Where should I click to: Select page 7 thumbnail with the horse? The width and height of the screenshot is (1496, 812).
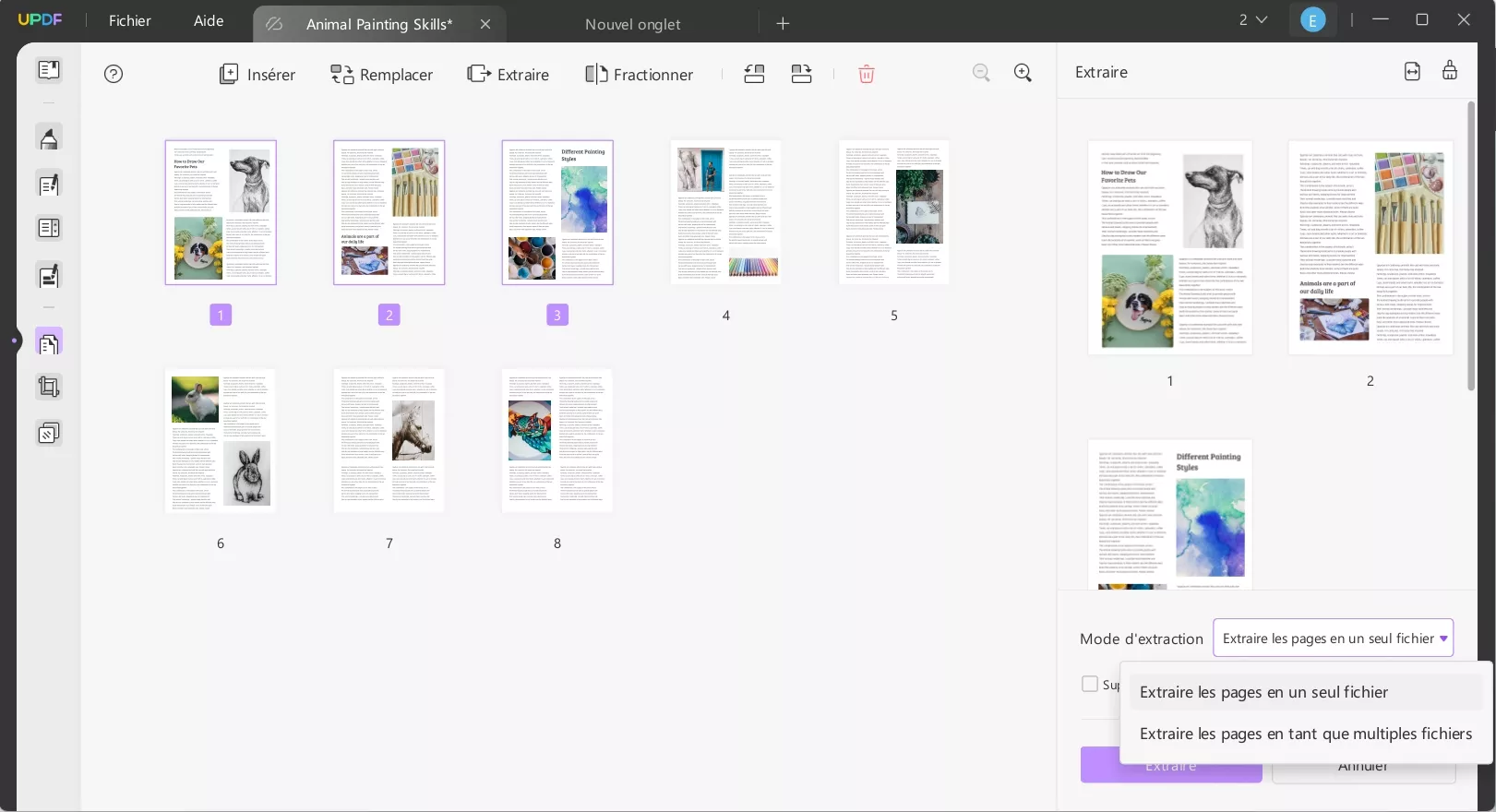click(389, 441)
